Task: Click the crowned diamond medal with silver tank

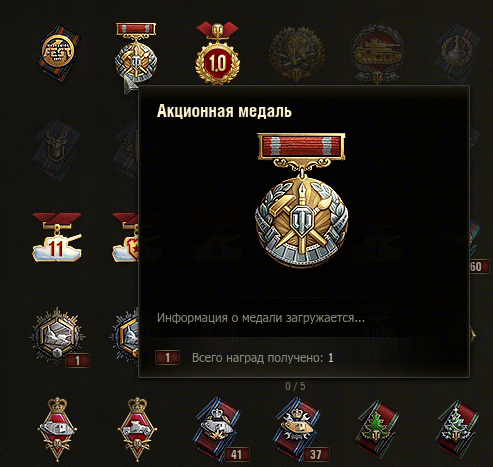Action: point(57,429)
